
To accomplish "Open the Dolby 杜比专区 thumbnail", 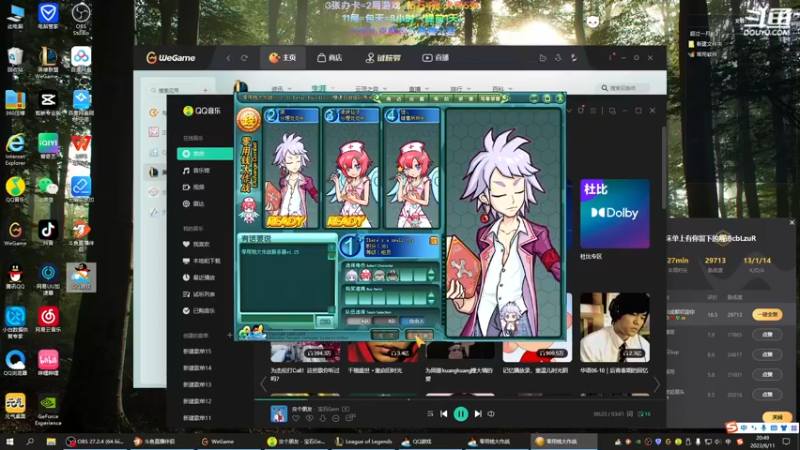I will pos(615,214).
